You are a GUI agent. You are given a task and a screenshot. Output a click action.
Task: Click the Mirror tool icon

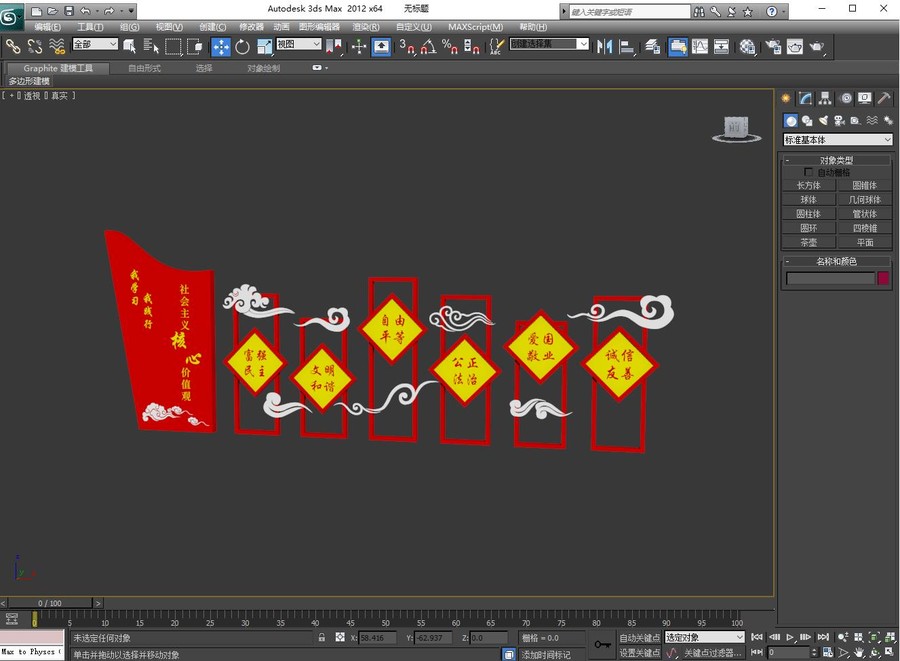(x=604, y=46)
